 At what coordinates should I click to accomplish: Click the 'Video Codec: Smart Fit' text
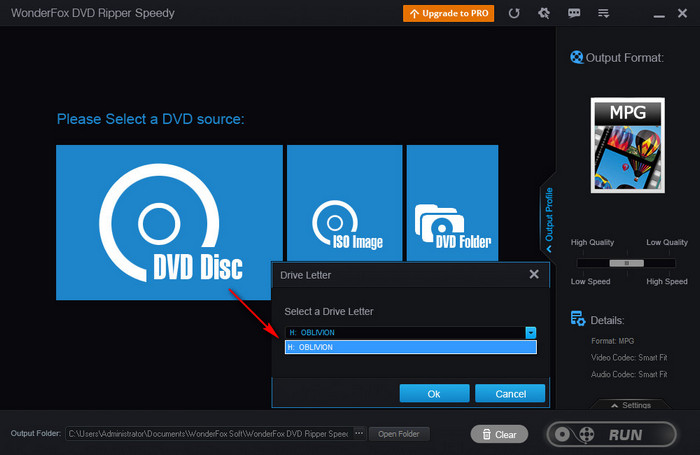(629, 358)
